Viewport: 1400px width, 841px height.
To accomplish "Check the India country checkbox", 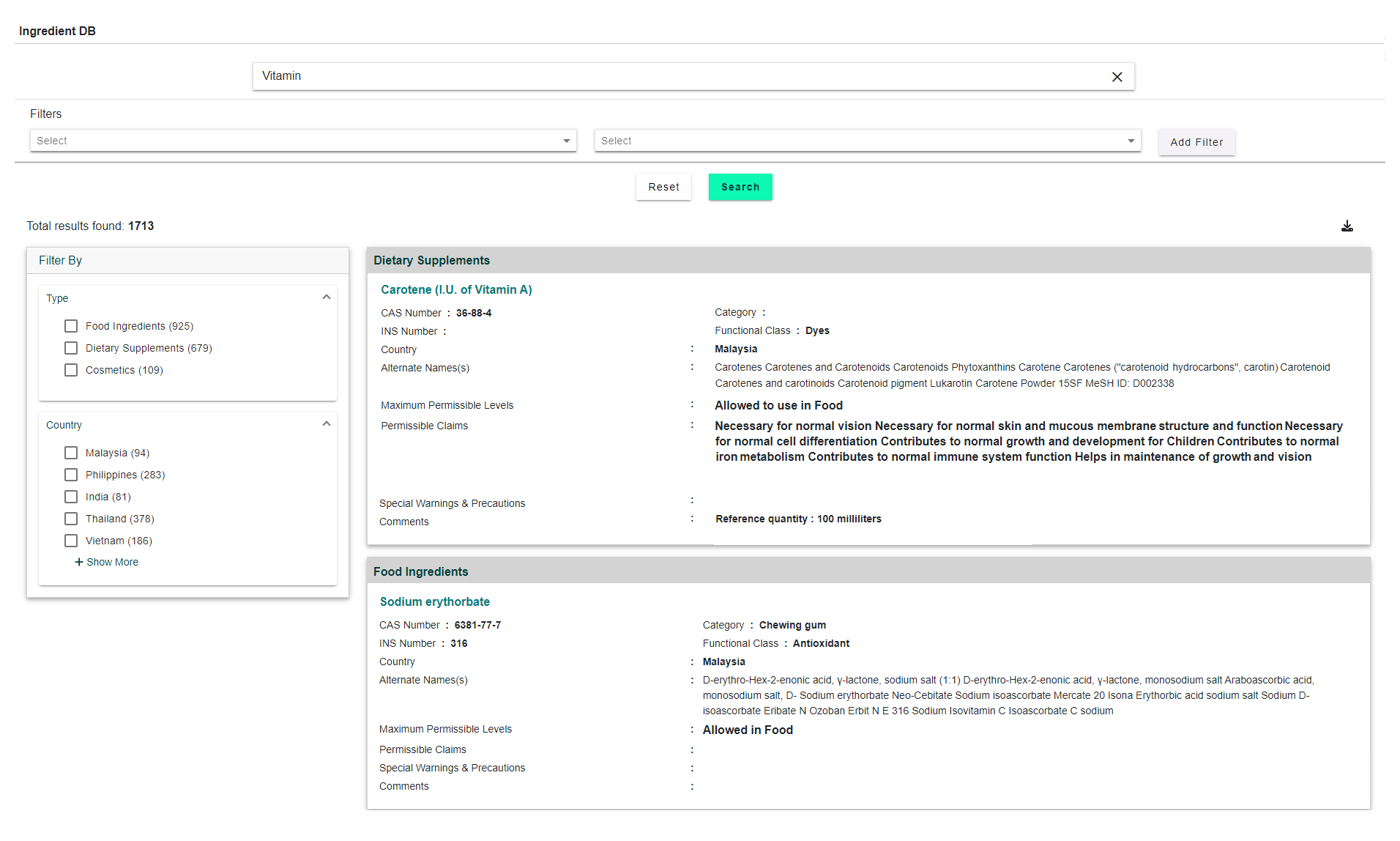I will pos(71,497).
